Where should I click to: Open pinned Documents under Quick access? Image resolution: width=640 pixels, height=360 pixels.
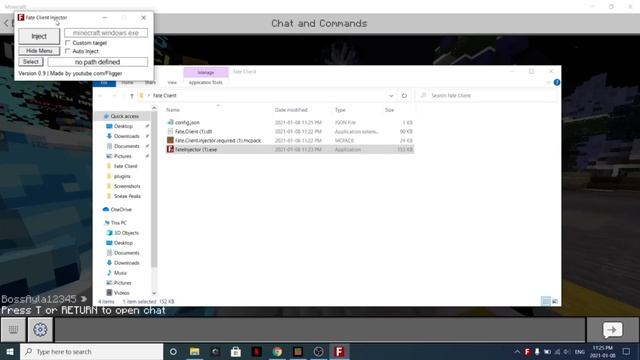click(126, 146)
